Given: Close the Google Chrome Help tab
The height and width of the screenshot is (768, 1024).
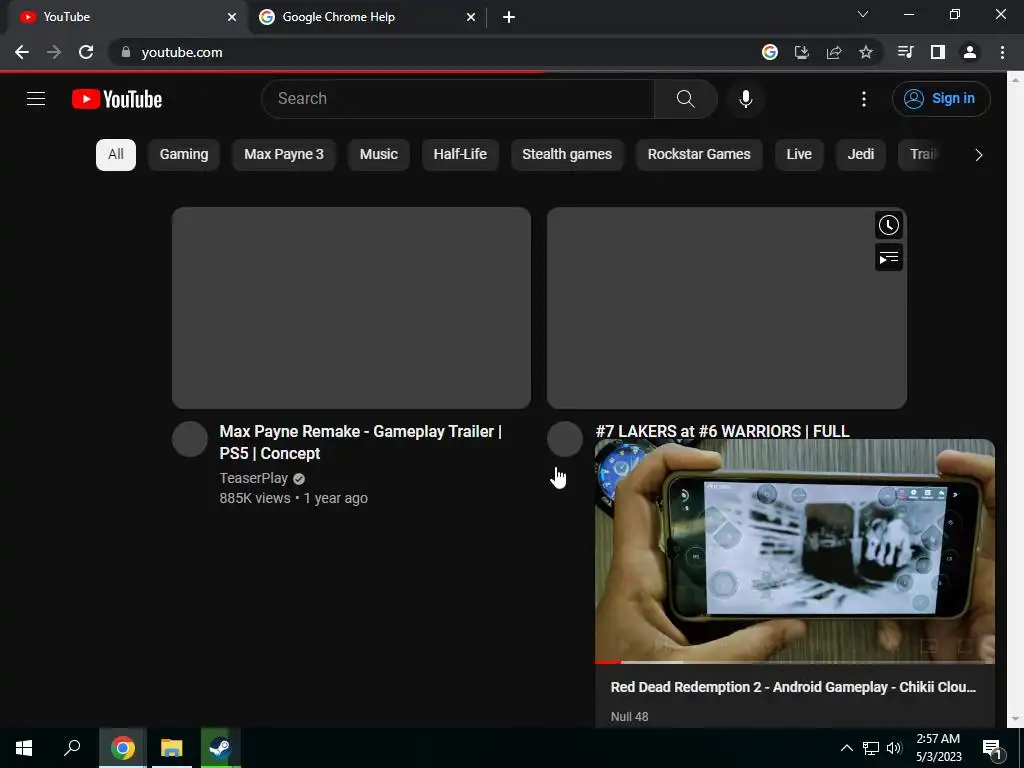Looking at the screenshot, I should 471,17.
